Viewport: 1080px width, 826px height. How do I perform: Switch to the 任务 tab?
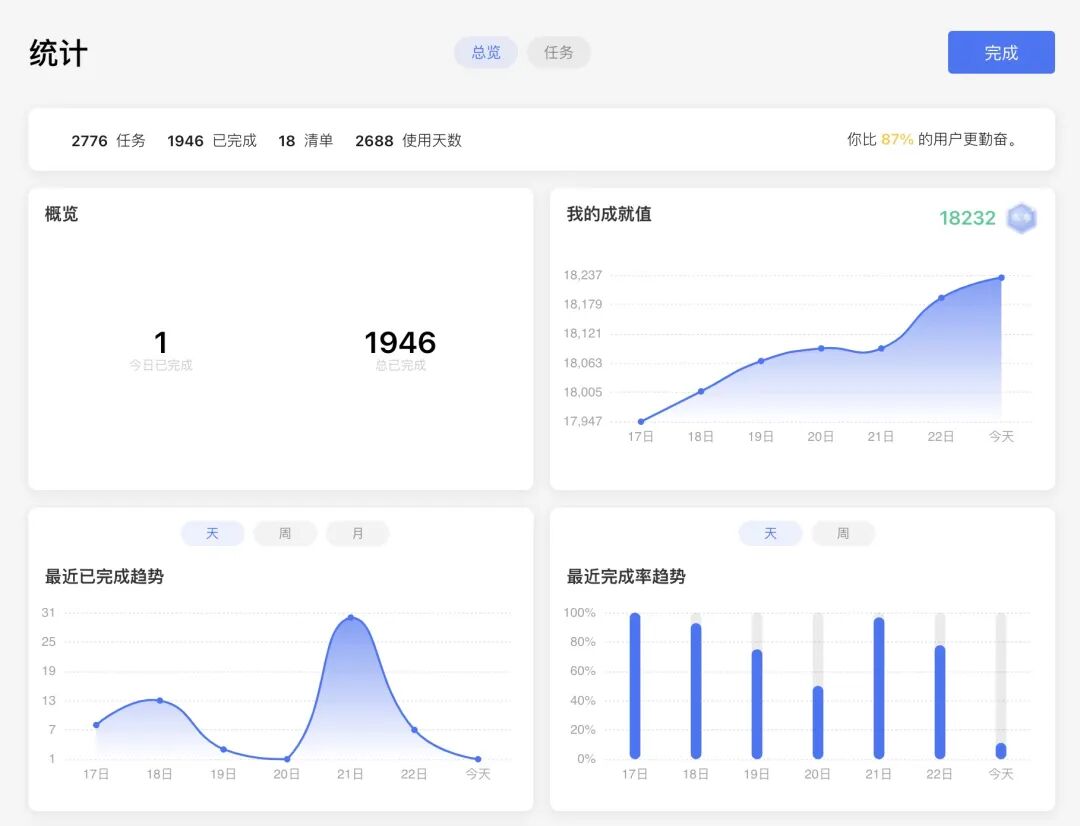tap(559, 52)
